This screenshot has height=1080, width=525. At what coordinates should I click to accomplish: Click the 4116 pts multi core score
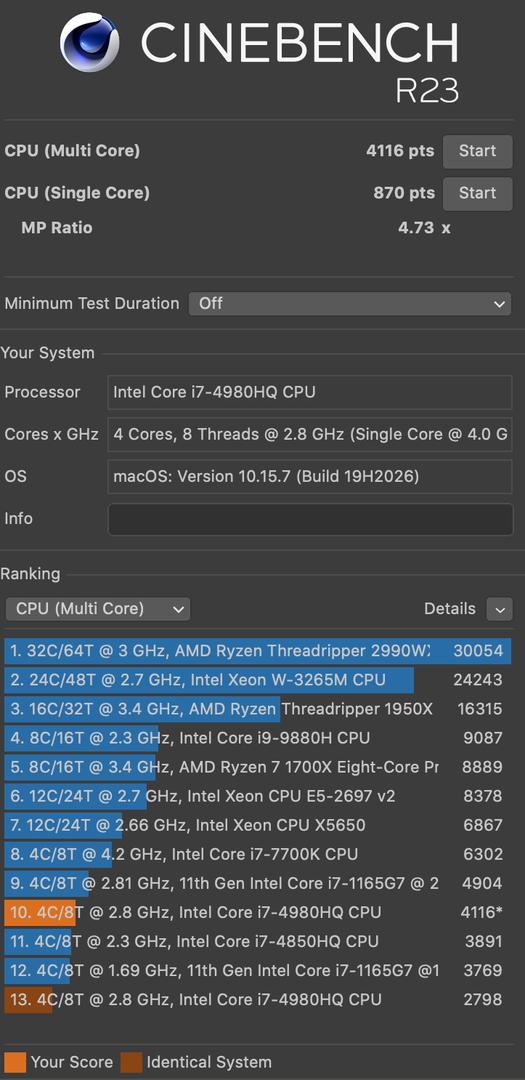point(400,151)
